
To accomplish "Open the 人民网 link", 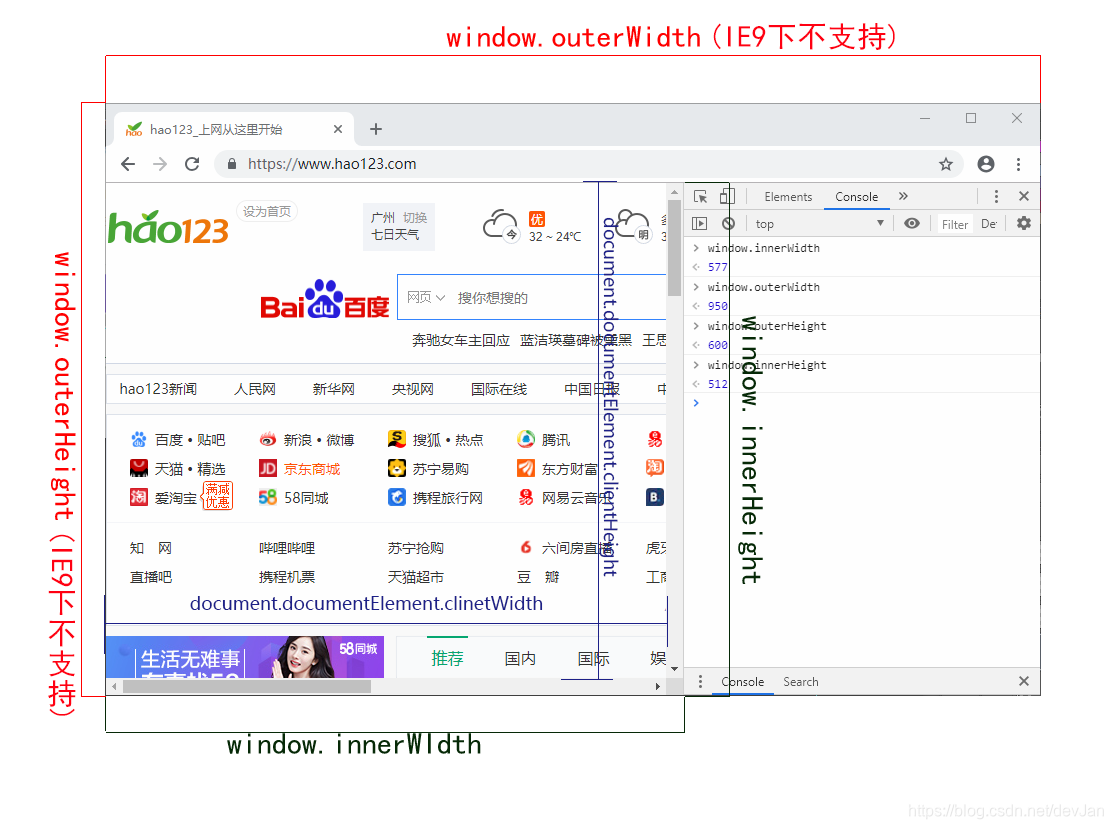I will 255,389.
